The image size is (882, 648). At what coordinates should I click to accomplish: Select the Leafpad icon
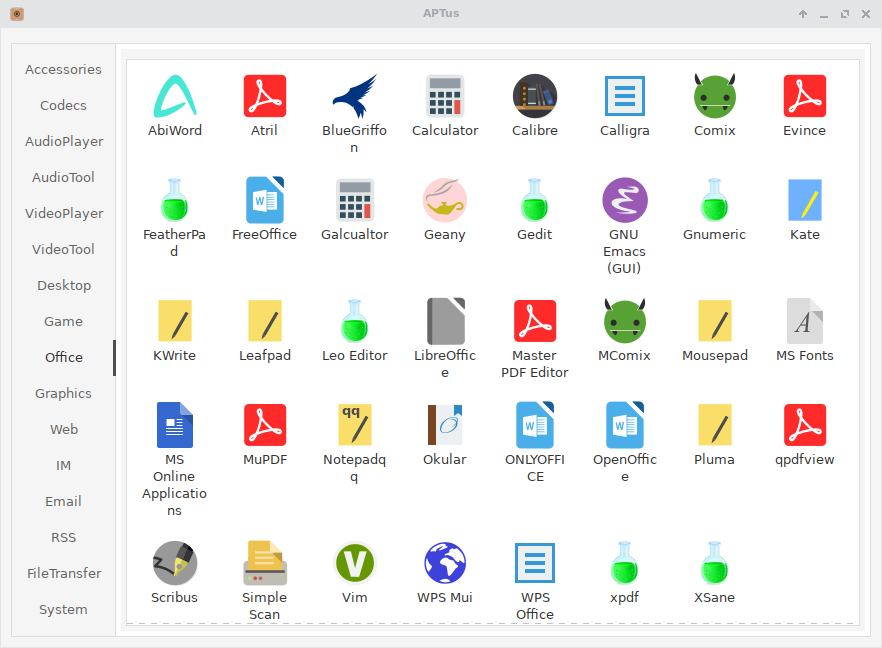(x=264, y=321)
